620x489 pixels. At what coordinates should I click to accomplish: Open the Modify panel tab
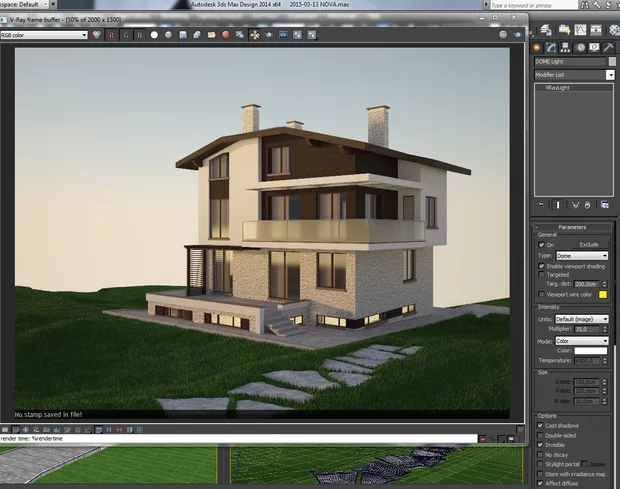pyautogui.click(x=553, y=47)
